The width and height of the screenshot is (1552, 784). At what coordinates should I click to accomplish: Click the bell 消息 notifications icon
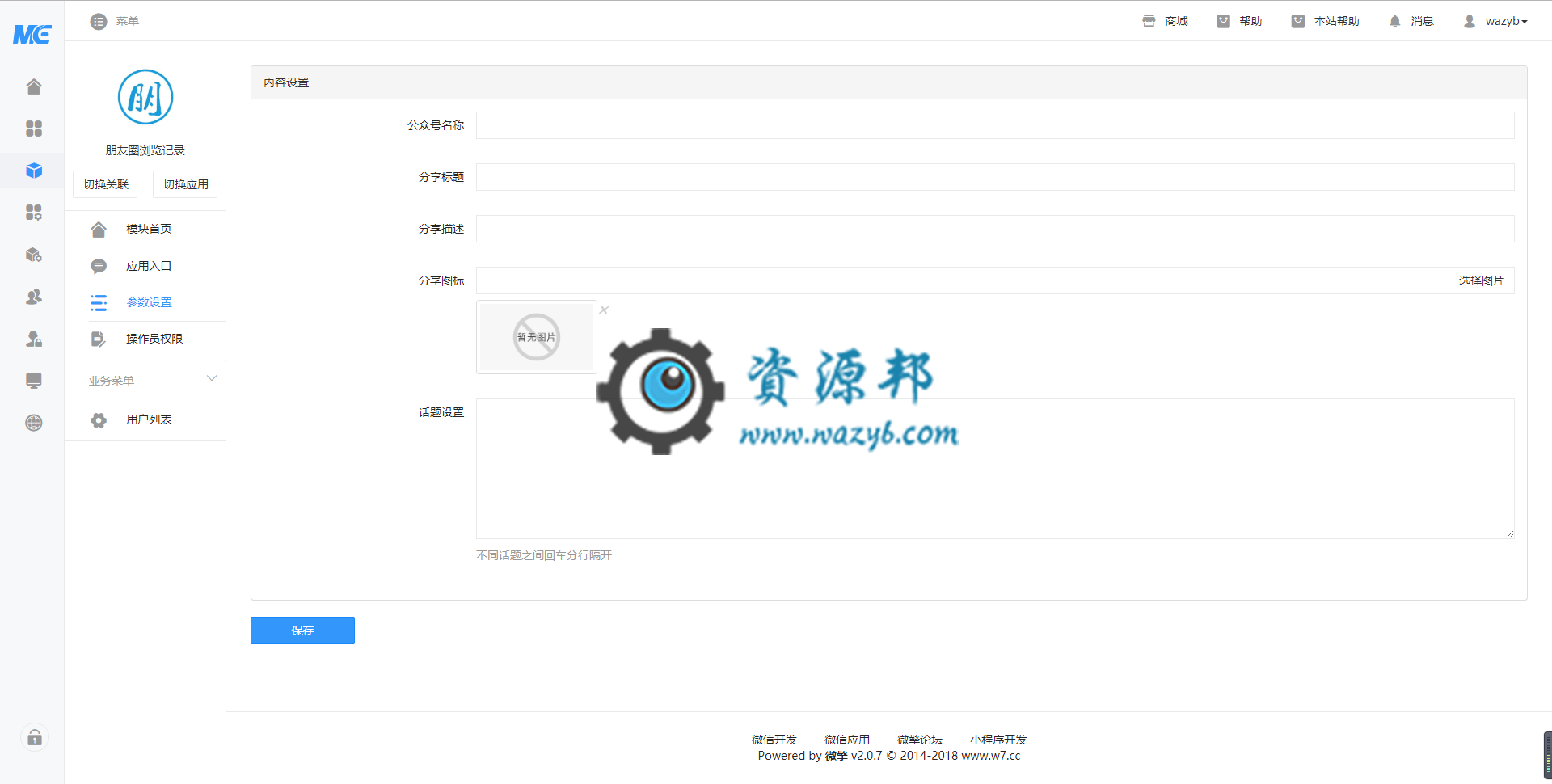tap(1394, 21)
